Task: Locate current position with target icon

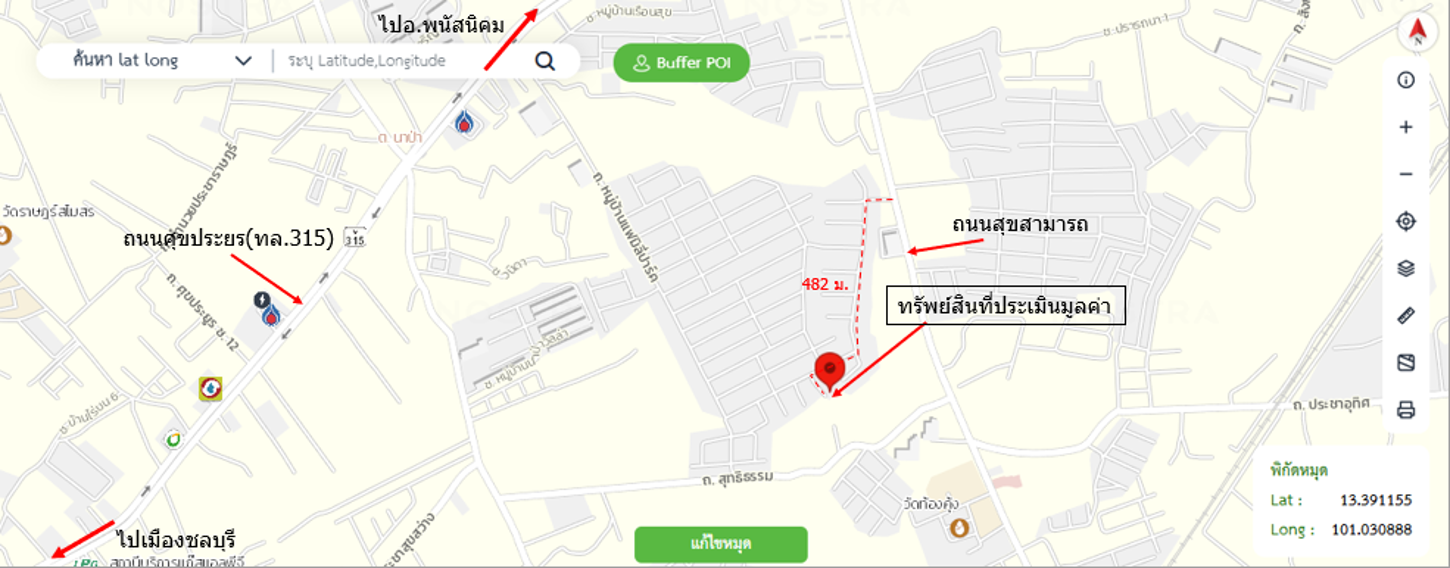Action: point(1406,221)
